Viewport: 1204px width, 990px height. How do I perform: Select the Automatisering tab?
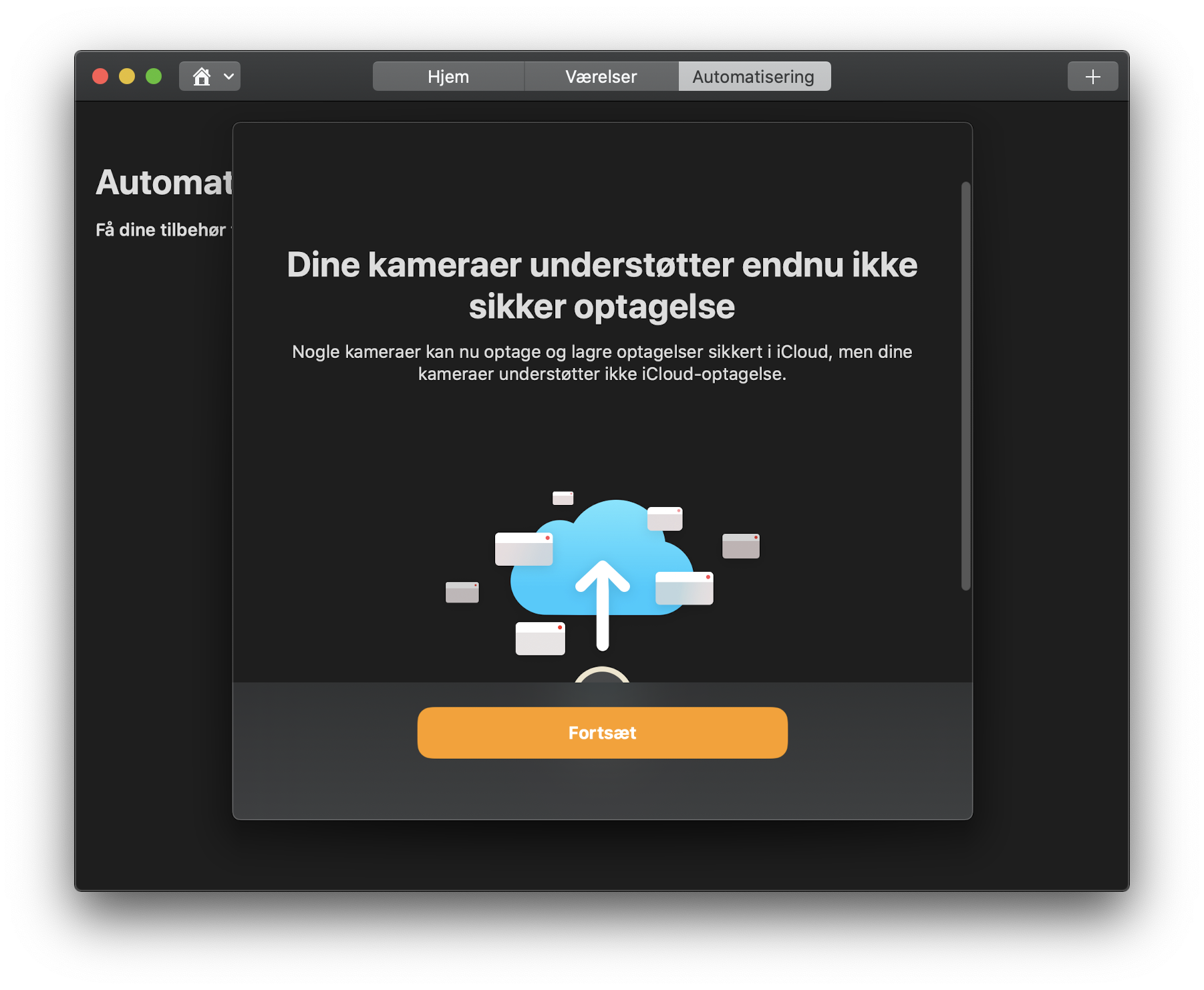[754, 76]
